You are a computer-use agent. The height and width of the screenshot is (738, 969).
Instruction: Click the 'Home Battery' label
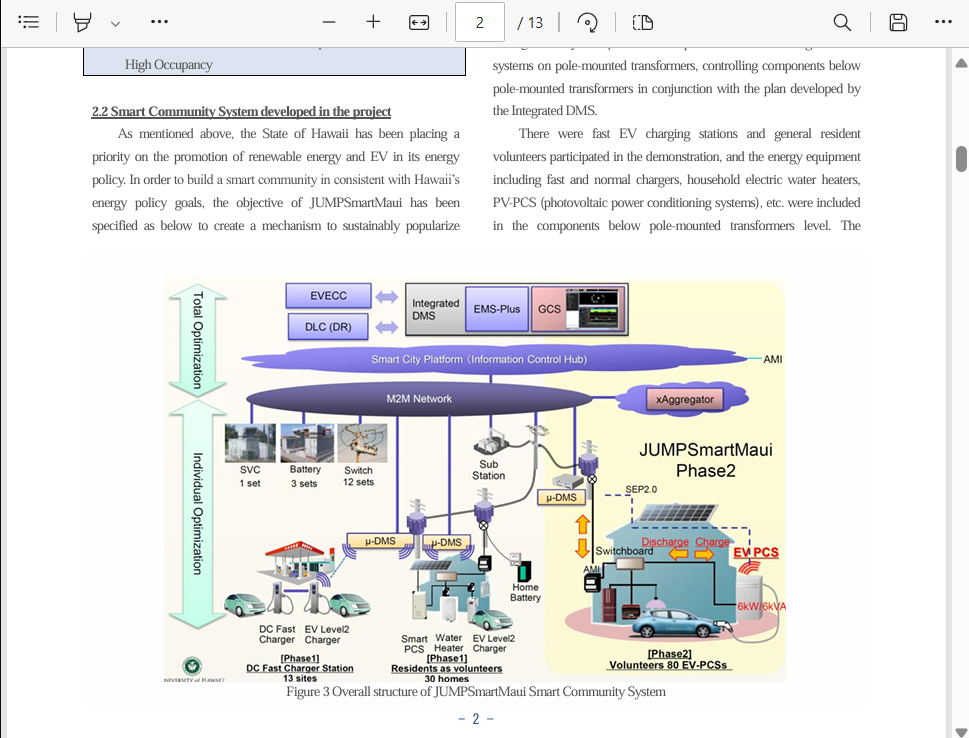coord(525,592)
